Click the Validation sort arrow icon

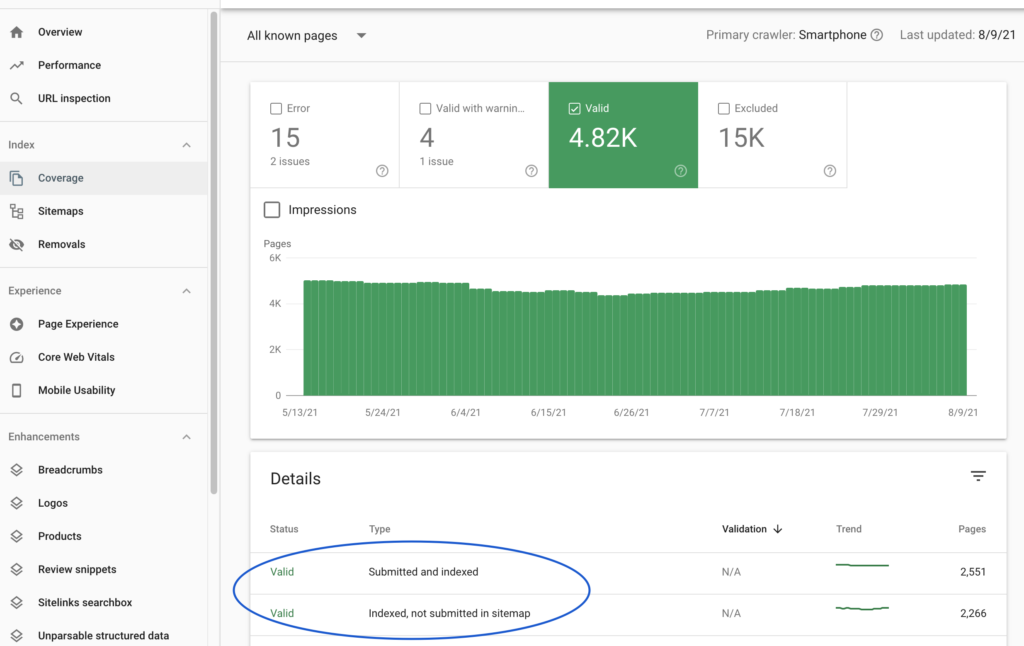tap(777, 529)
